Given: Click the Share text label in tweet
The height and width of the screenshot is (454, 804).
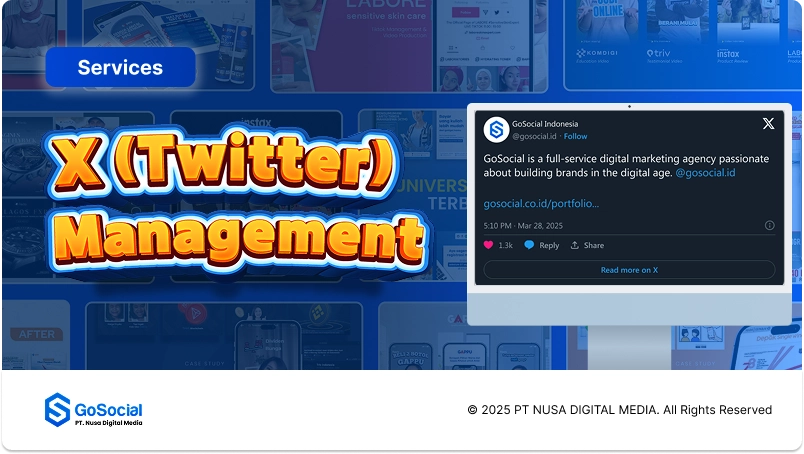Looking at the screenshot, I should (x=594, y=245).
